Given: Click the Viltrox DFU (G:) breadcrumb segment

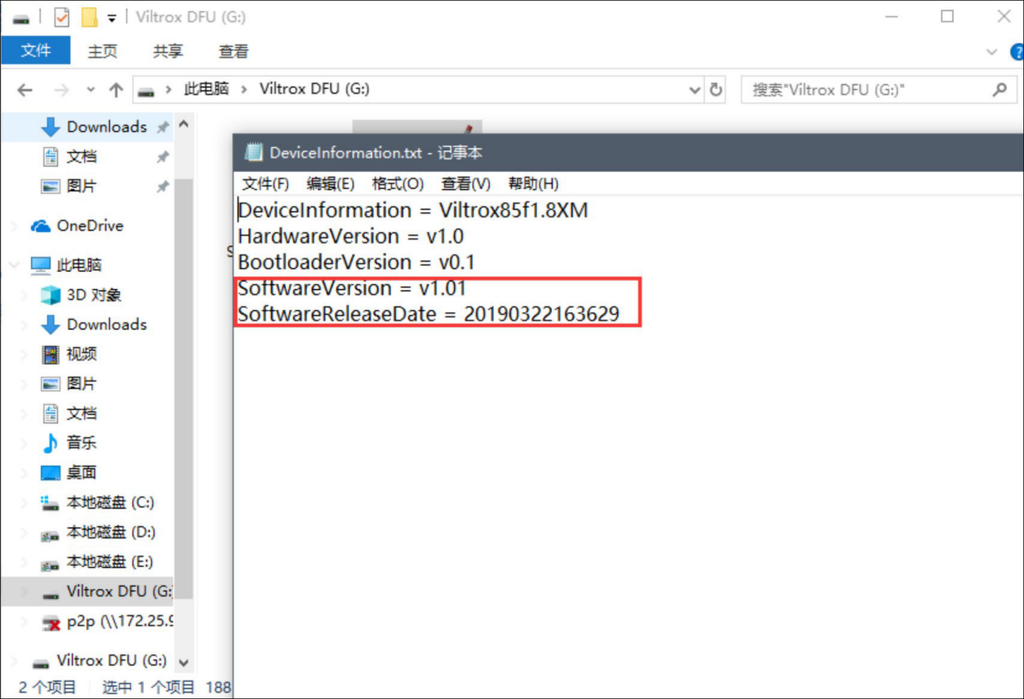Looking at the screenshot, I should 314,89.
